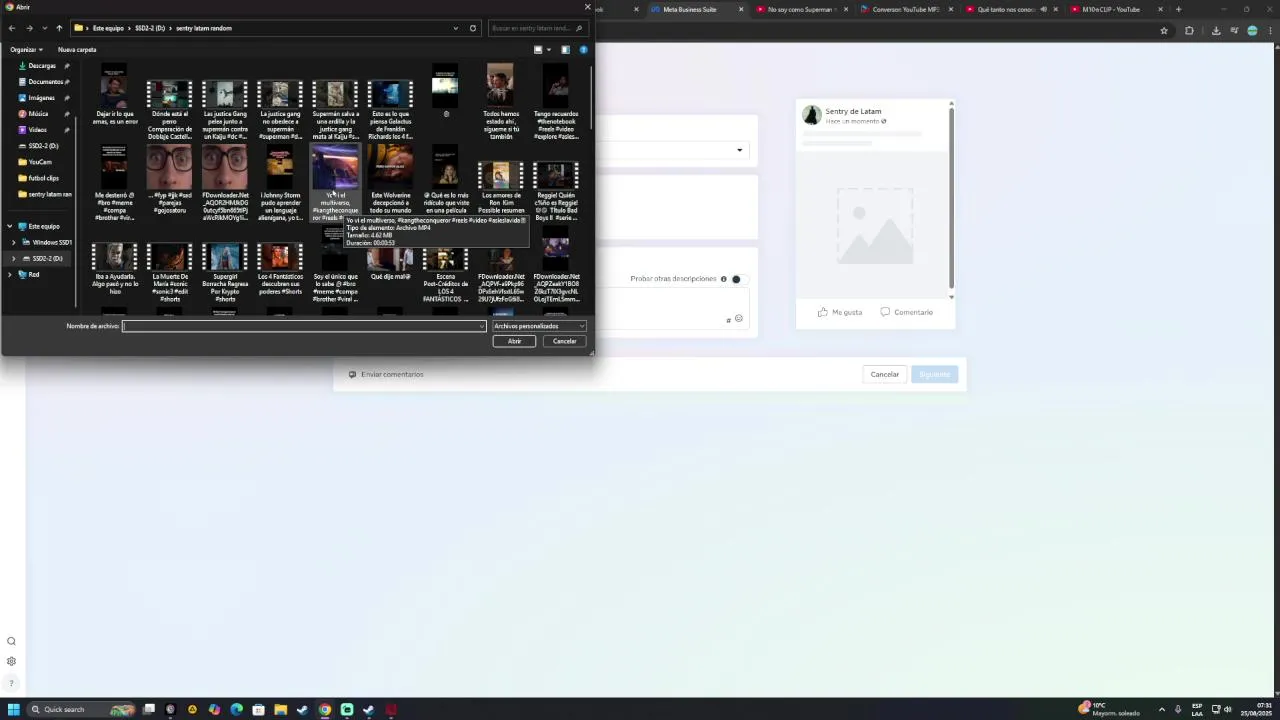Open Documentos in quick access
This screenshot has height=720, width=1280.
(45, 82)
